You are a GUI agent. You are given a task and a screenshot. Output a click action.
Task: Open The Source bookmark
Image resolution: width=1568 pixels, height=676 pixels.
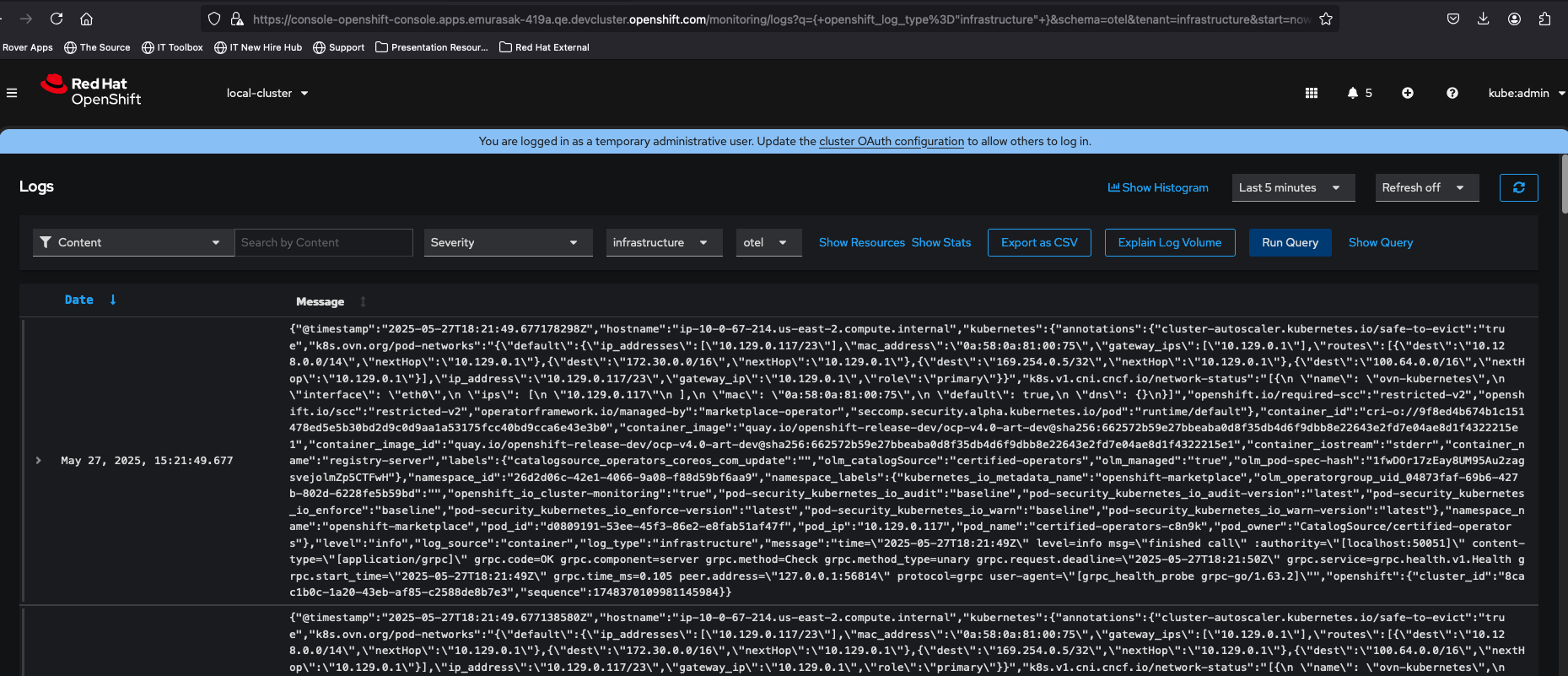coord(97,47)
